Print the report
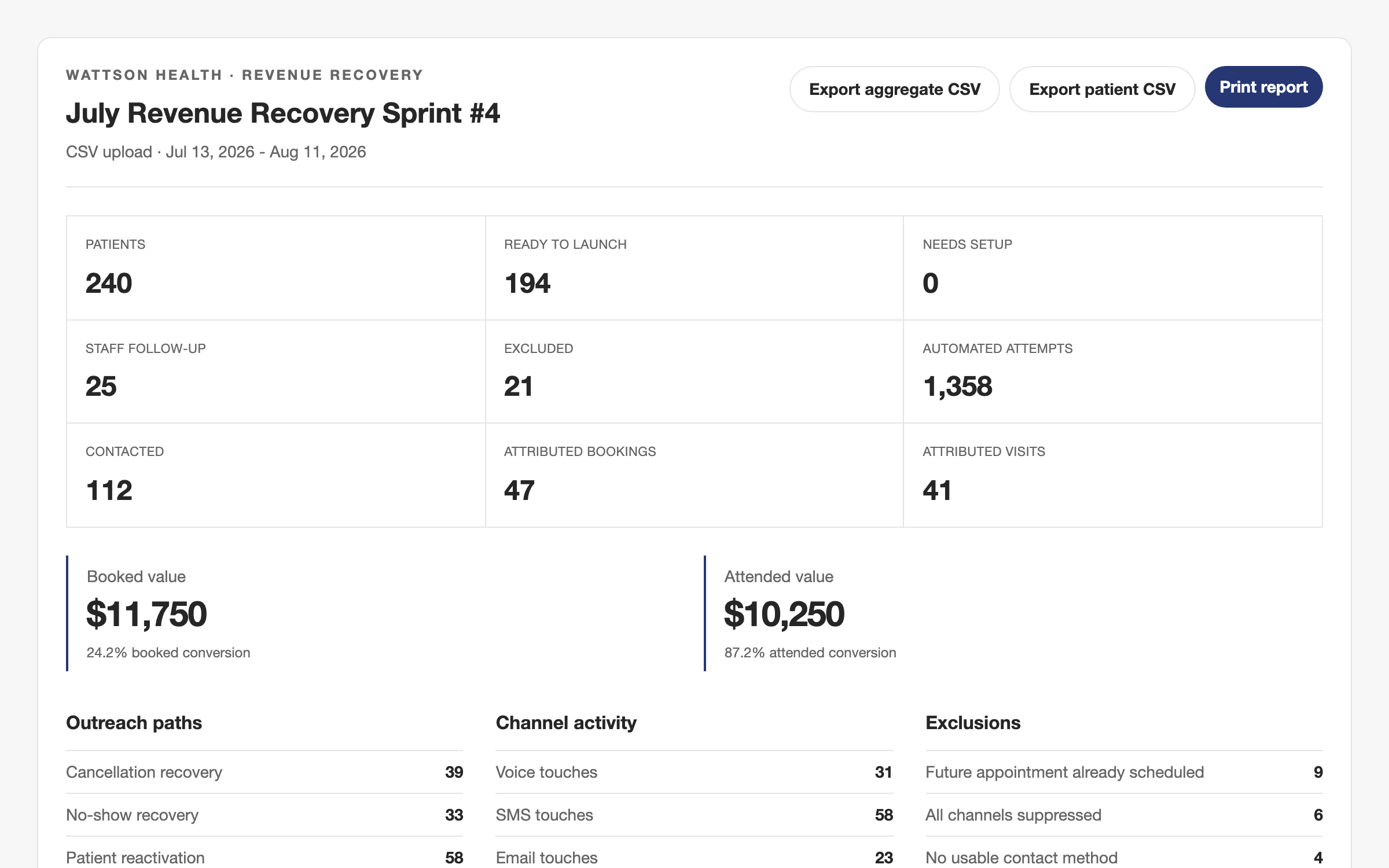This screenshot has height=868, width=1389. click(x=1263, y=87)
